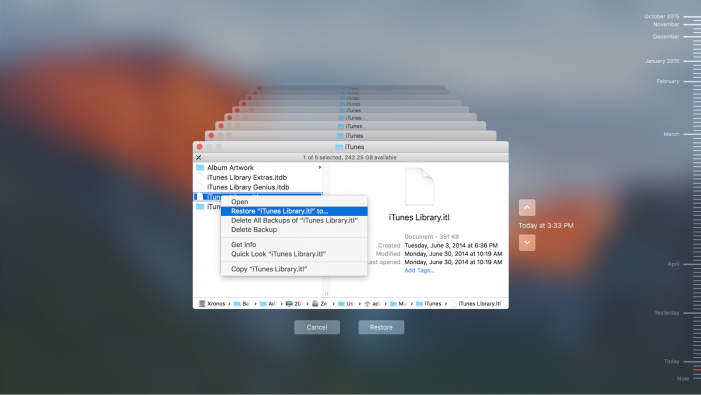The height and width of the screenshot is (395, 701).
Task: Click the Mu folder in path bar
Action: (x=398, y=304)
